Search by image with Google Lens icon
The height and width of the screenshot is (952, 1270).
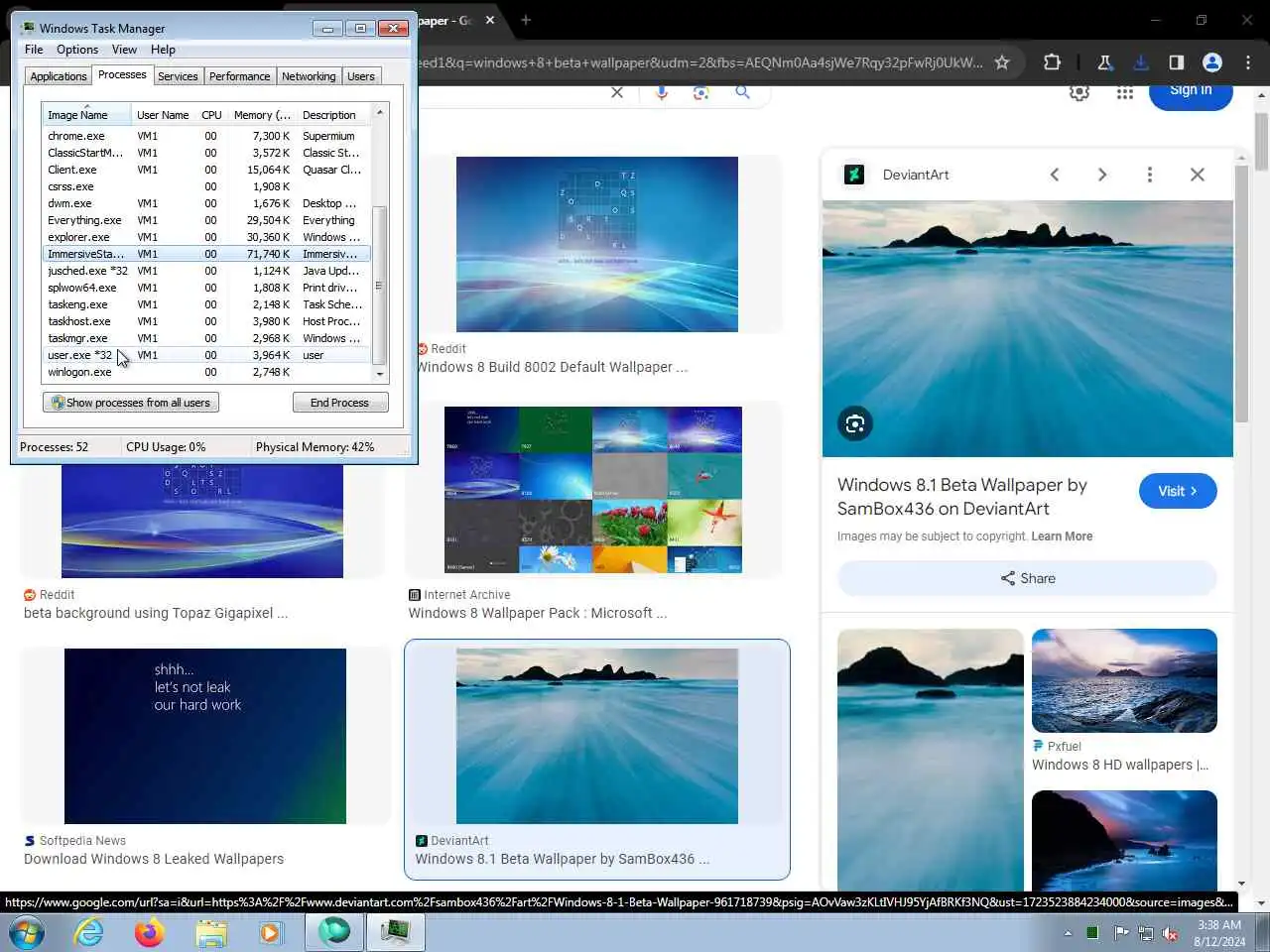pos(701,92)
